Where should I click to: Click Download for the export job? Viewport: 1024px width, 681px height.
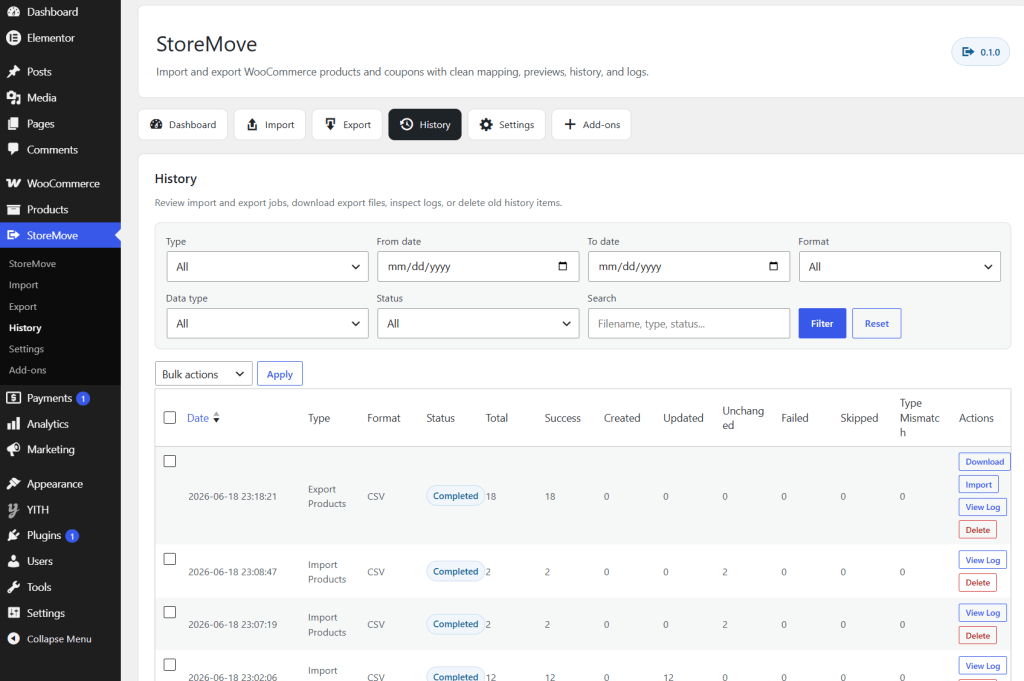(x=984, y=462)
